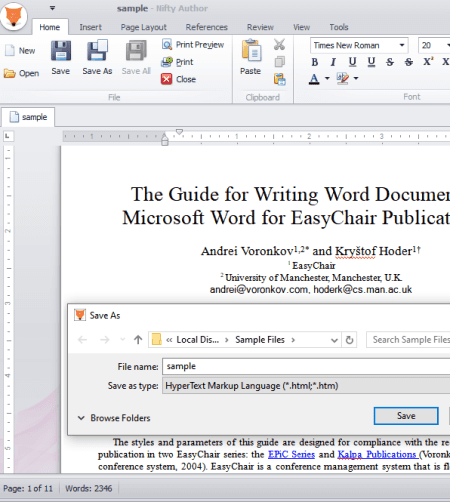
Task: Open the quick access toolbar dropdown
Action: tap(52, 8)
